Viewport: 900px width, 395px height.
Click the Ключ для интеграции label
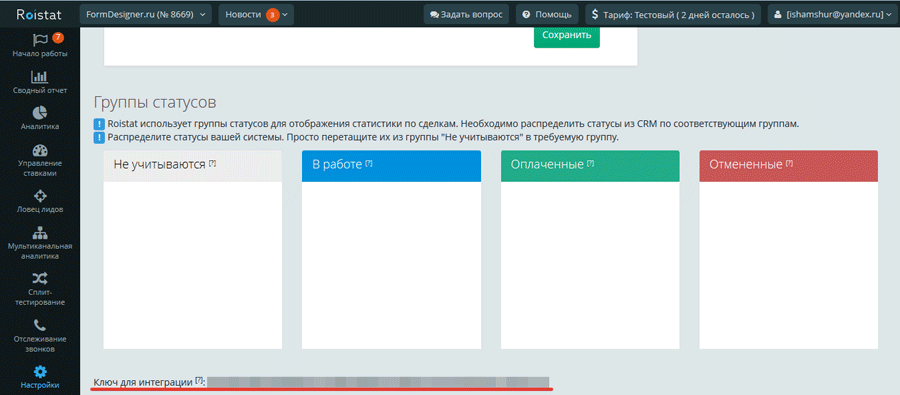point(143,382)
